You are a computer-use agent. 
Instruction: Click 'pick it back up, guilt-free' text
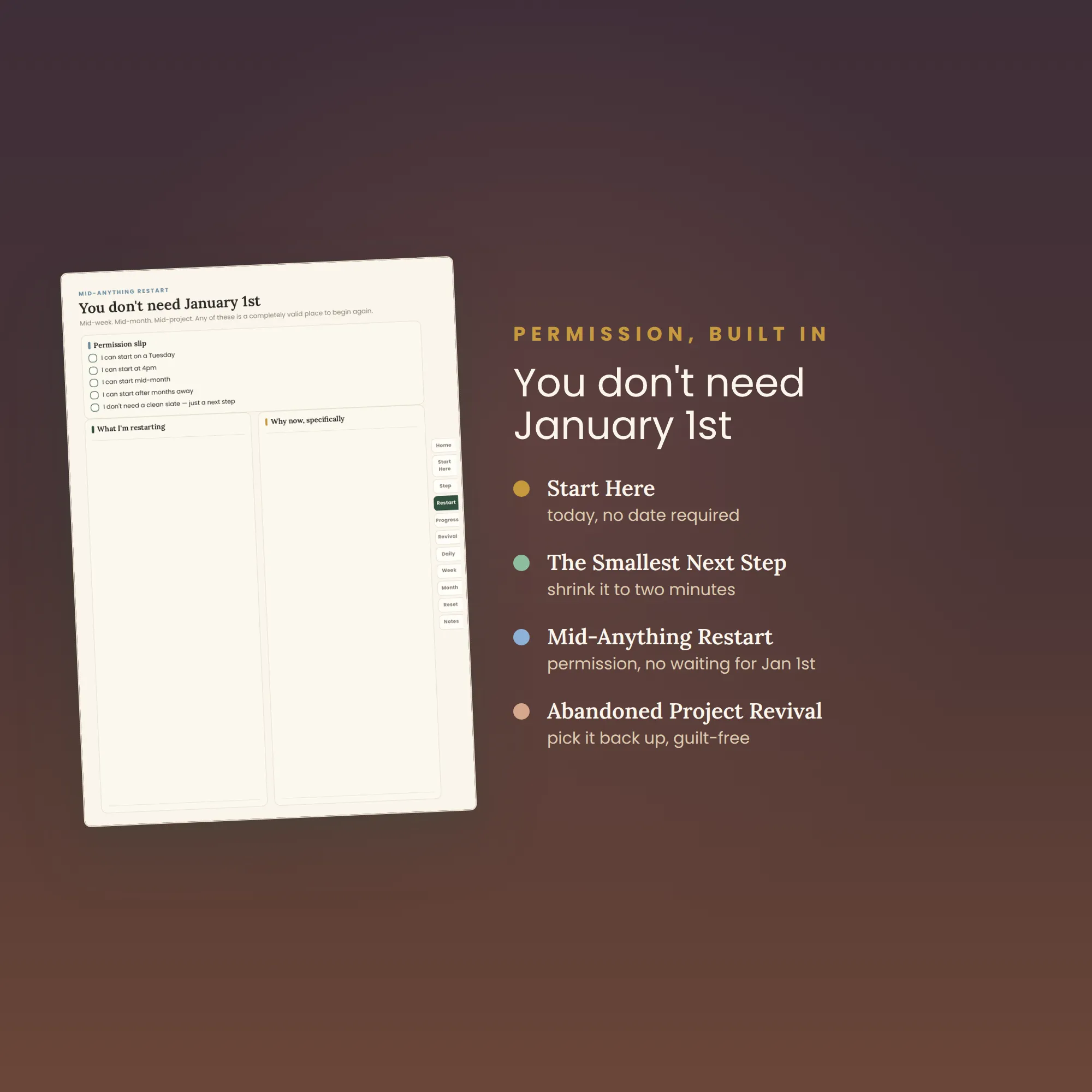point(648,738)
